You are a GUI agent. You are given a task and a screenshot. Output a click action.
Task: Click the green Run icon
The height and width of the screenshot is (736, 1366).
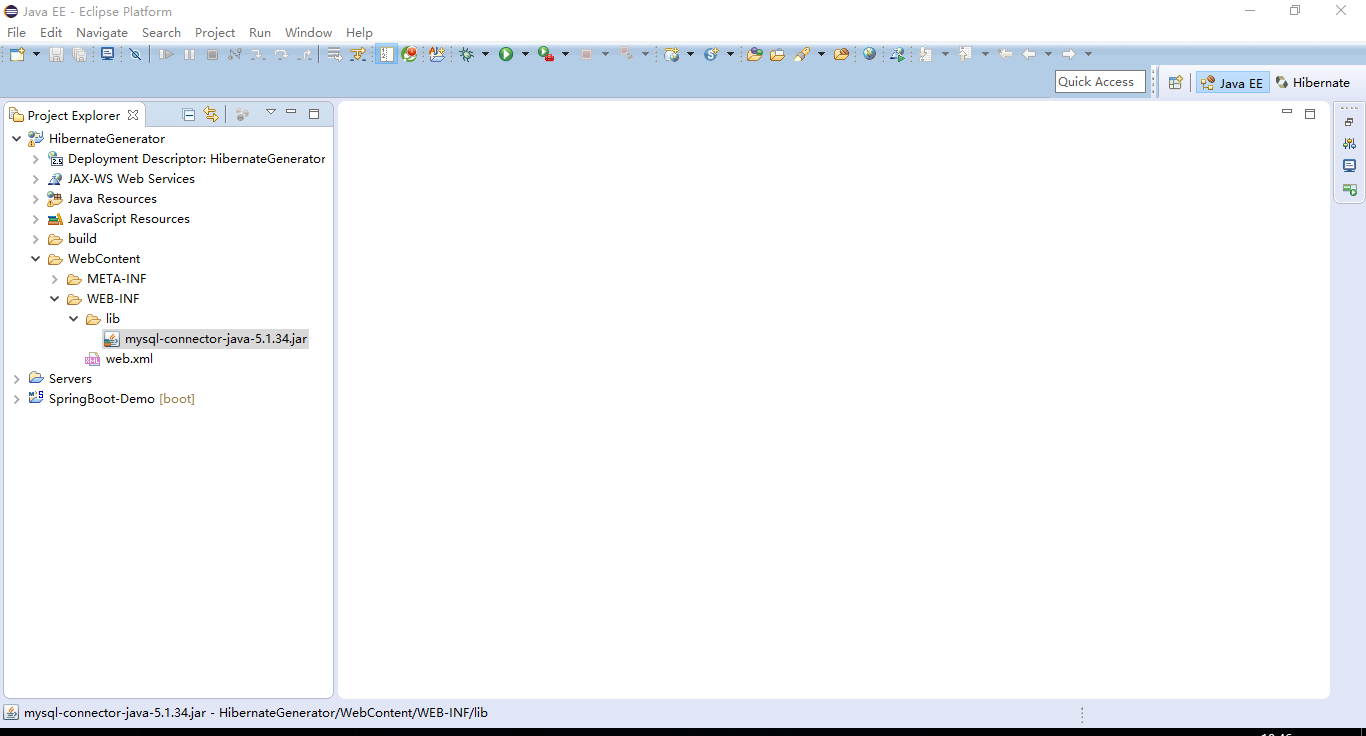pos(506,54)
